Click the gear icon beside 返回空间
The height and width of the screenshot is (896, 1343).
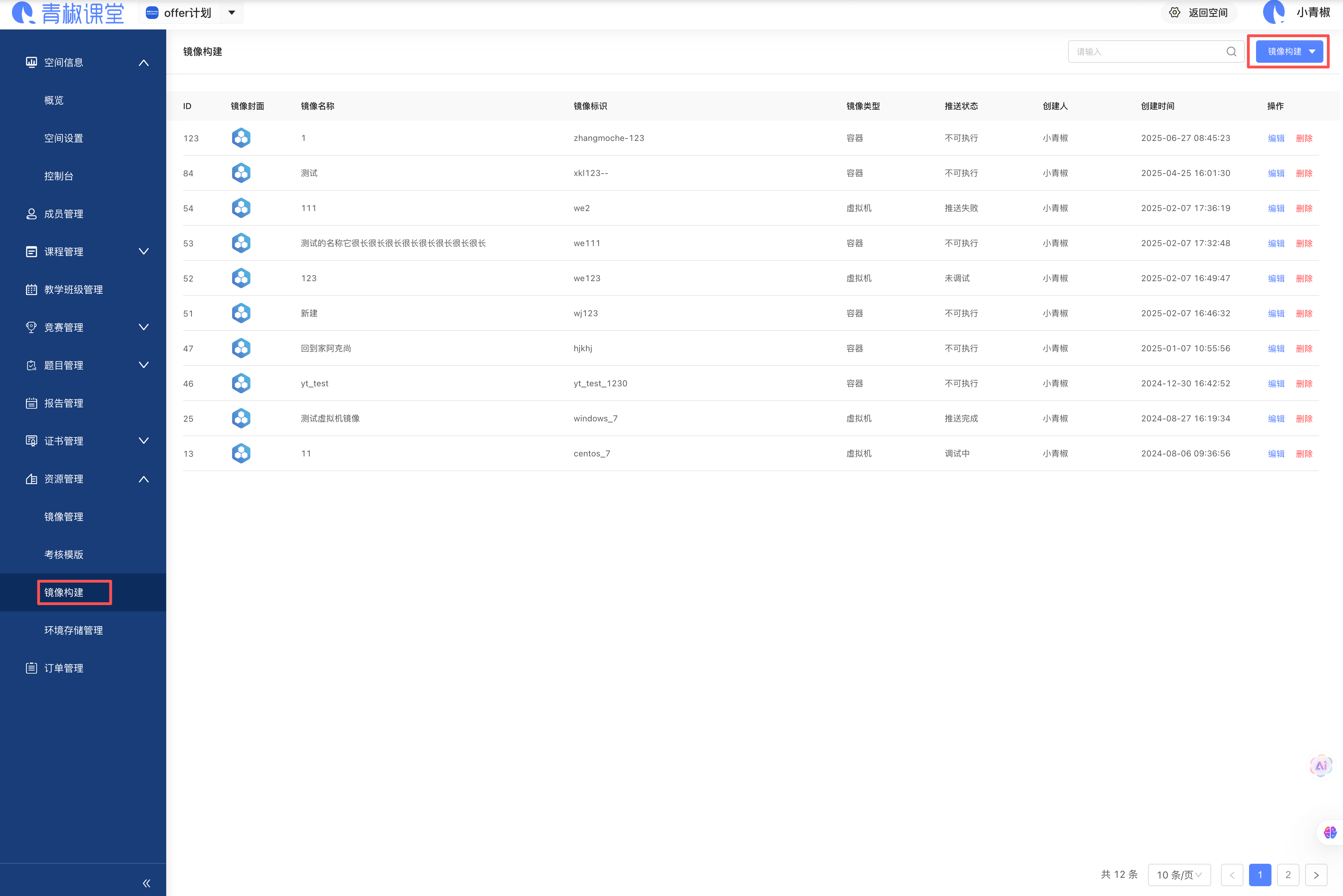tap(1174, 13)
